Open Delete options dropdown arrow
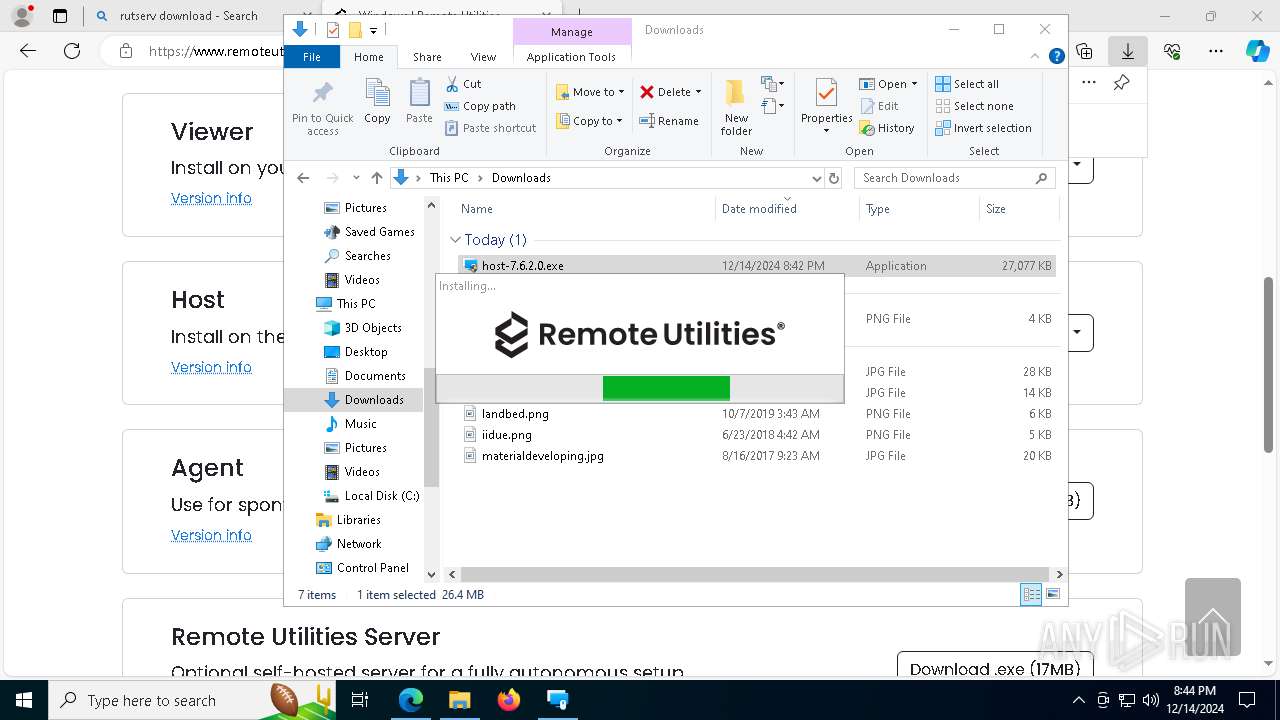Image resolution: width=1280 pixels, height=720 pixels. [698, 92]
